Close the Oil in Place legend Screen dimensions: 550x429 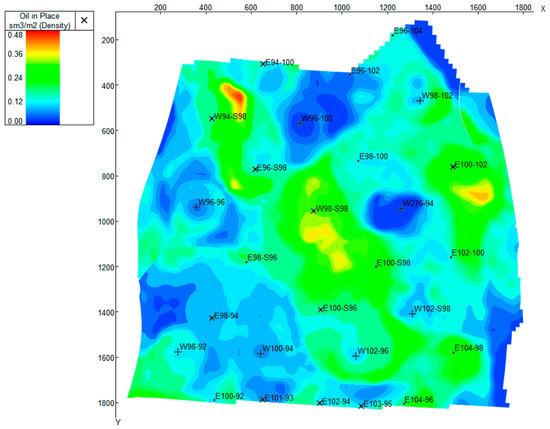pyautogui.click(x=84, y=20)
